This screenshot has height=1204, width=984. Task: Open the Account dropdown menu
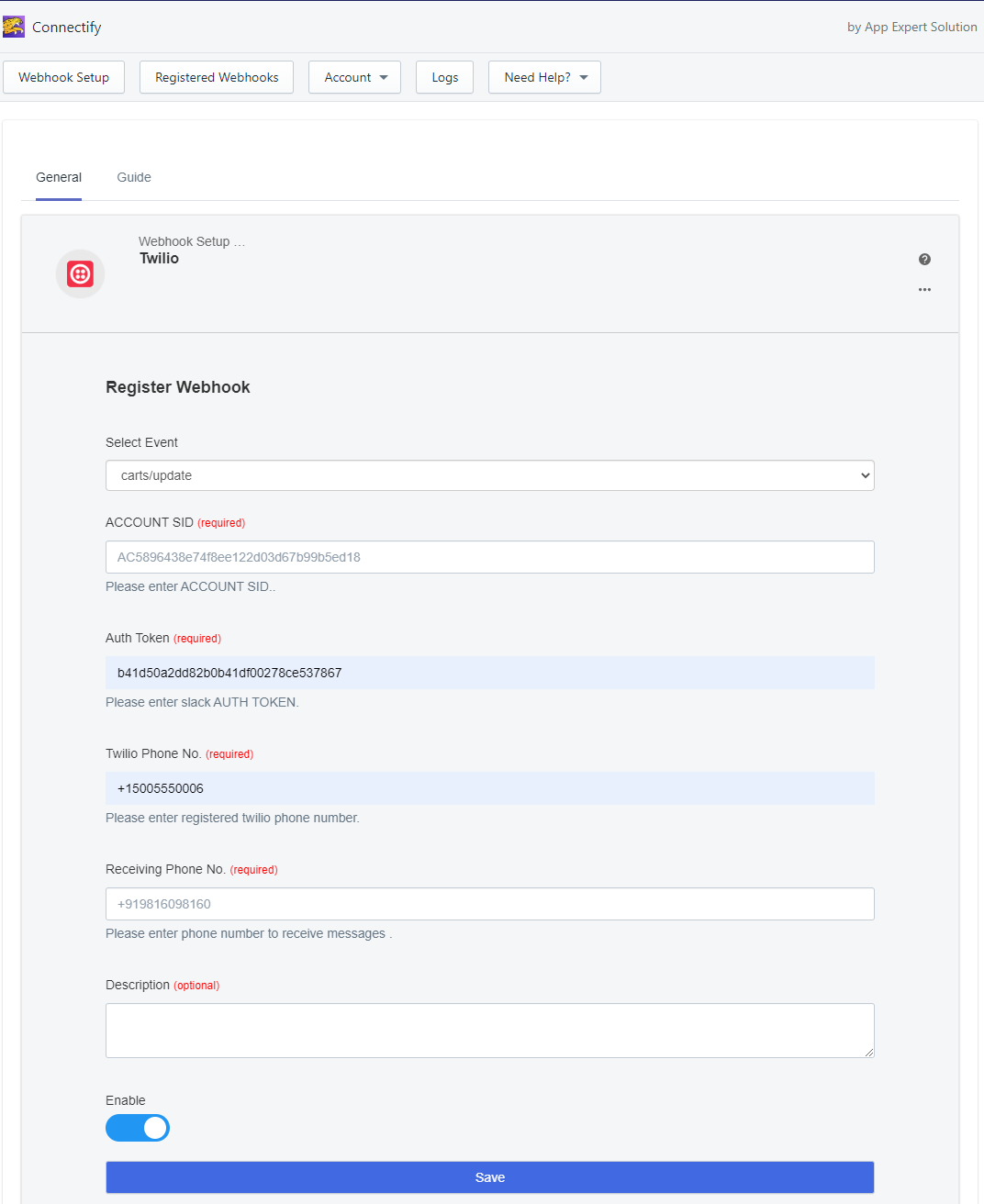354,77
